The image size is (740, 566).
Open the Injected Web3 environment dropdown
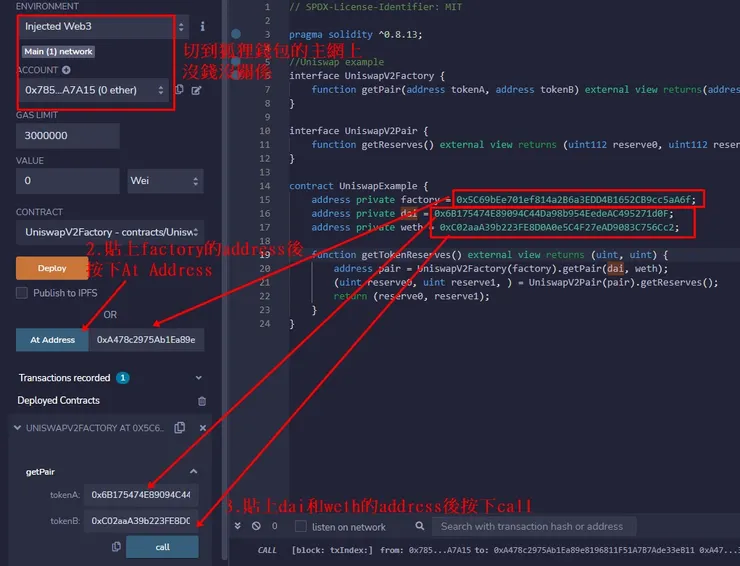coord(103,26)
